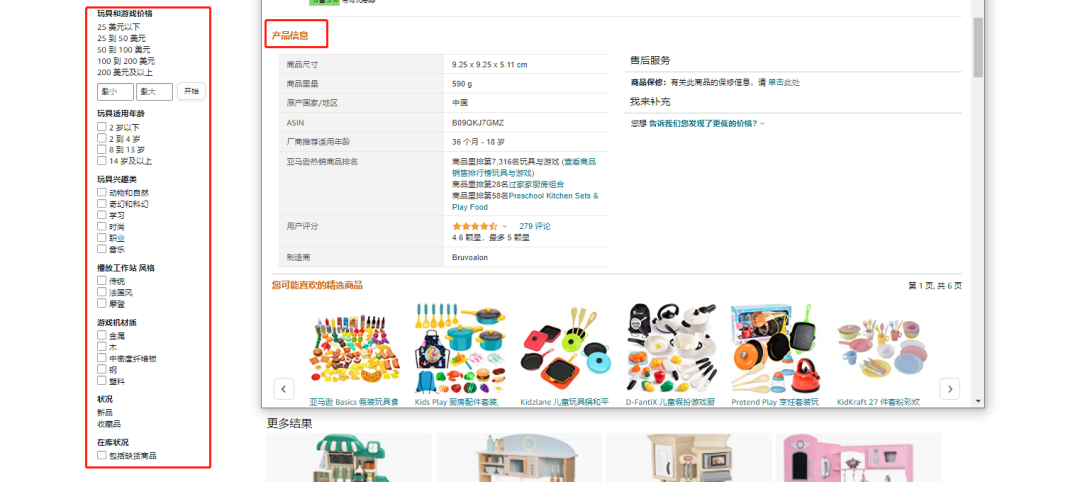
Task: Check the '奇幻和科幻' interest filter
Action: [x=102, y=204]
